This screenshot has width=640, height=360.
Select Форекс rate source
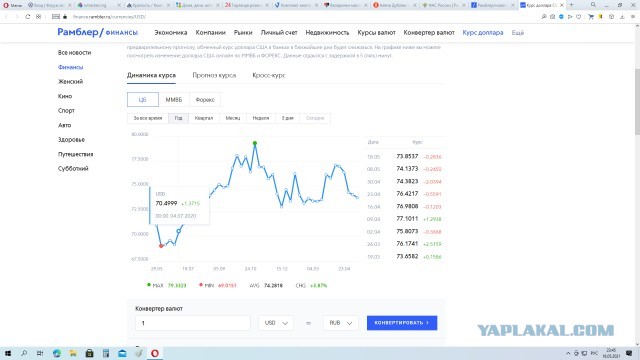point(205,100)
